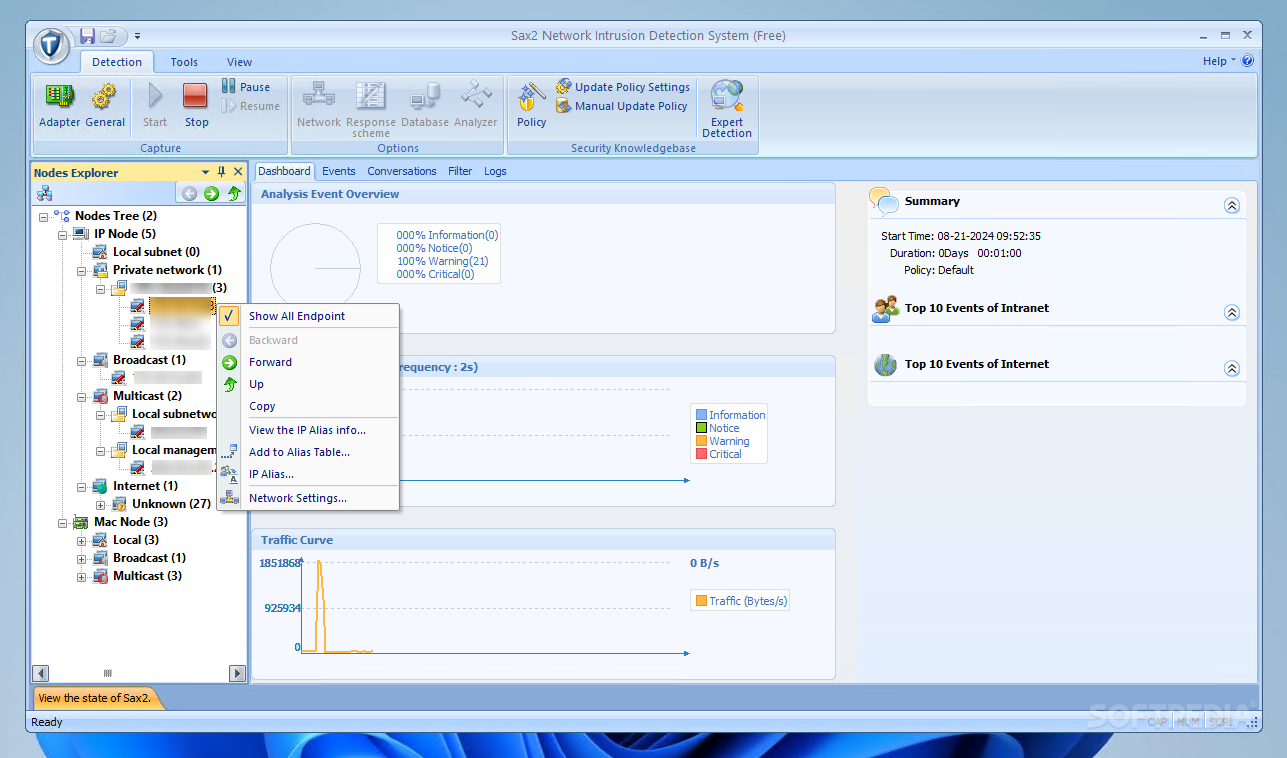Screen dimensions: 1287x758
Task: Collapse Top 10 Events of Intranet
Action: coord(1232,312)
